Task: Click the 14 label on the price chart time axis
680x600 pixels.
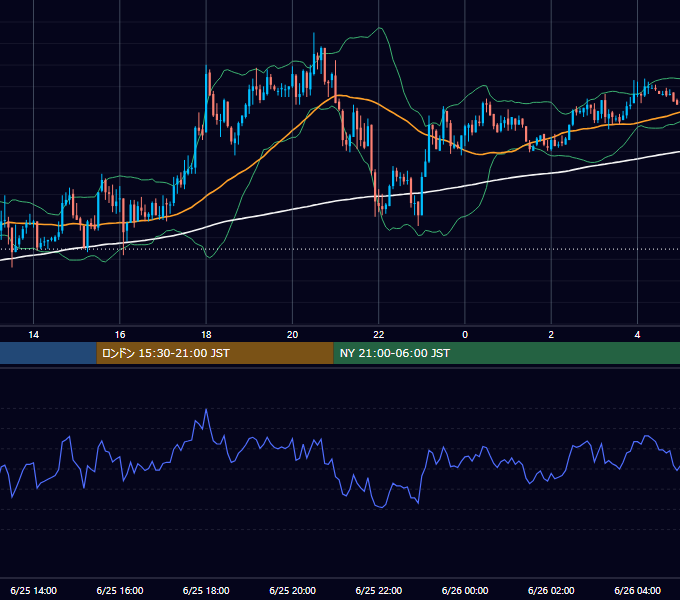Action: coord(33,335)
